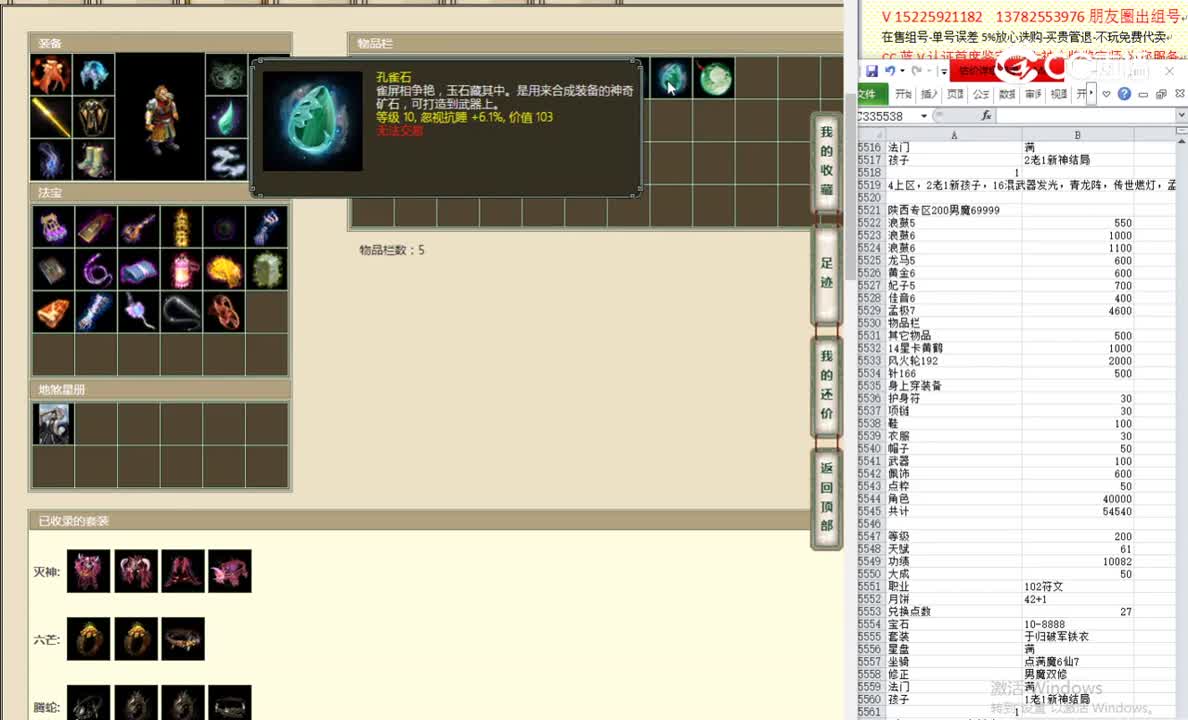Click the blue Help icon in the ribbon
This screenshot has width=1188, height=720.
pos(1125,94)
